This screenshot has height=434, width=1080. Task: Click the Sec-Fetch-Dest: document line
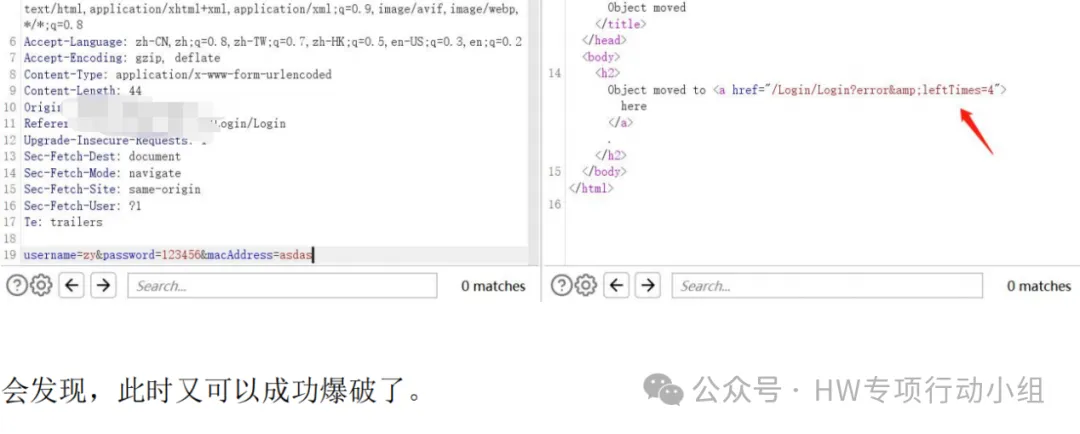click(102, 156)
